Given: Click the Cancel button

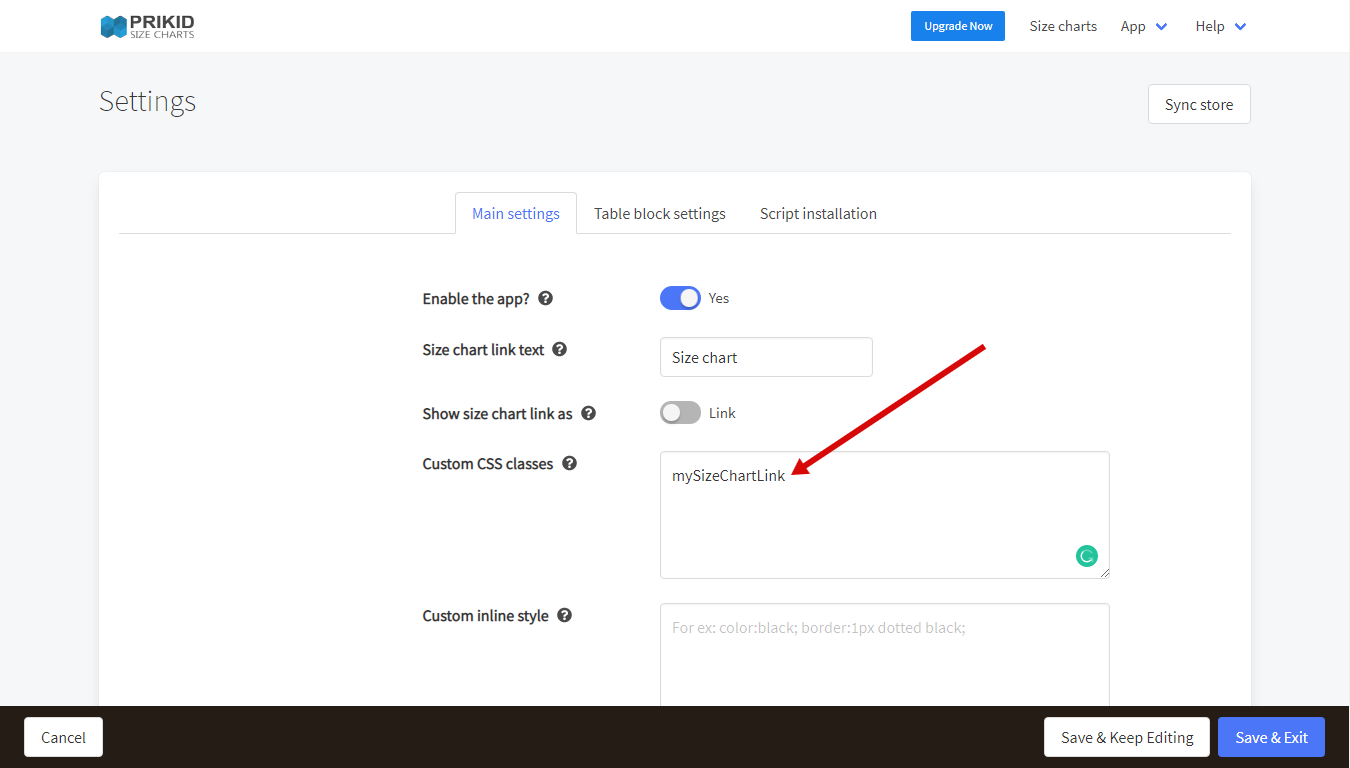Looking at the screenshot, I should [63, 737].
